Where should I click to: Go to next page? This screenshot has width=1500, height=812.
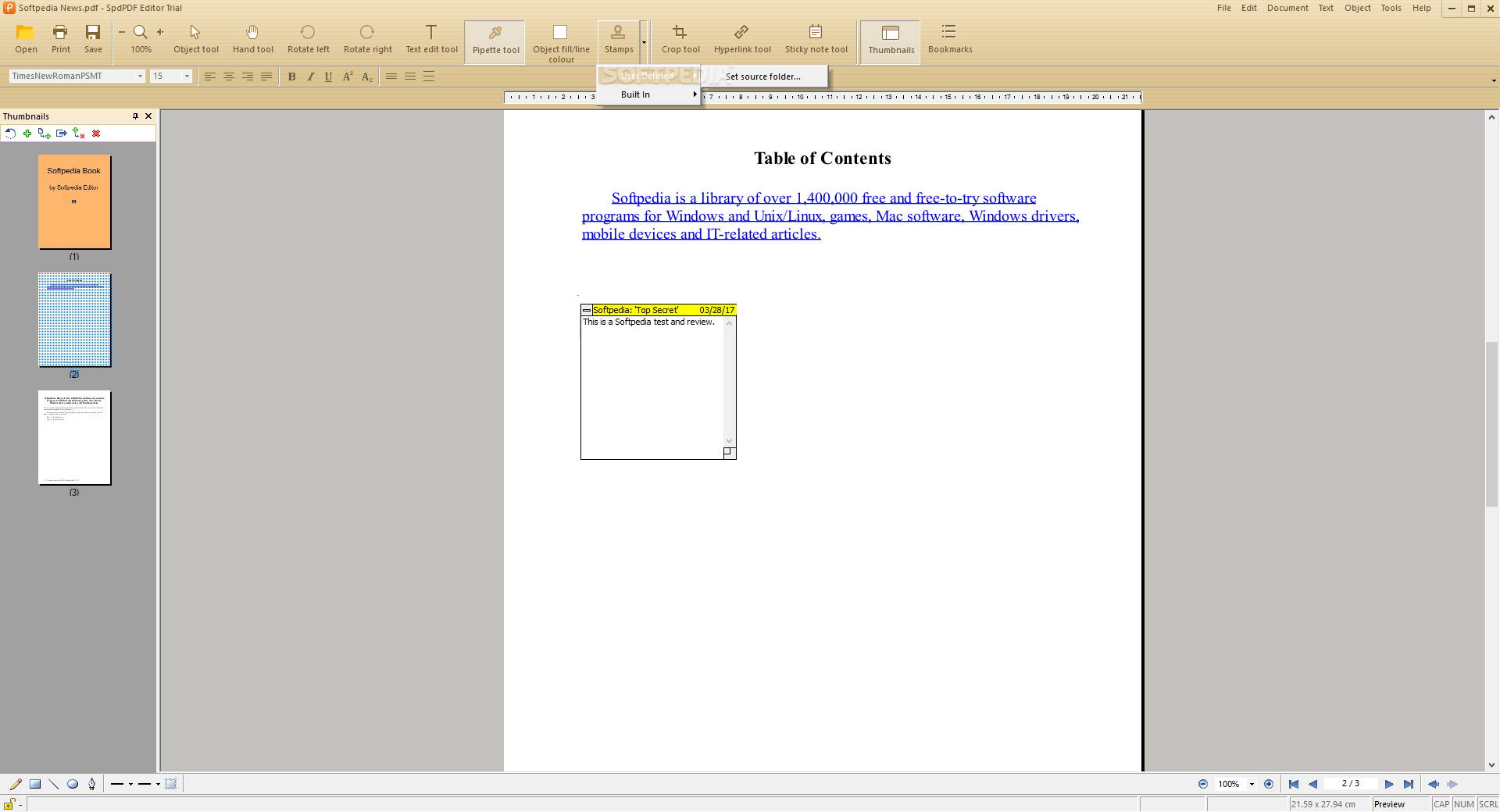[1389, 784]
